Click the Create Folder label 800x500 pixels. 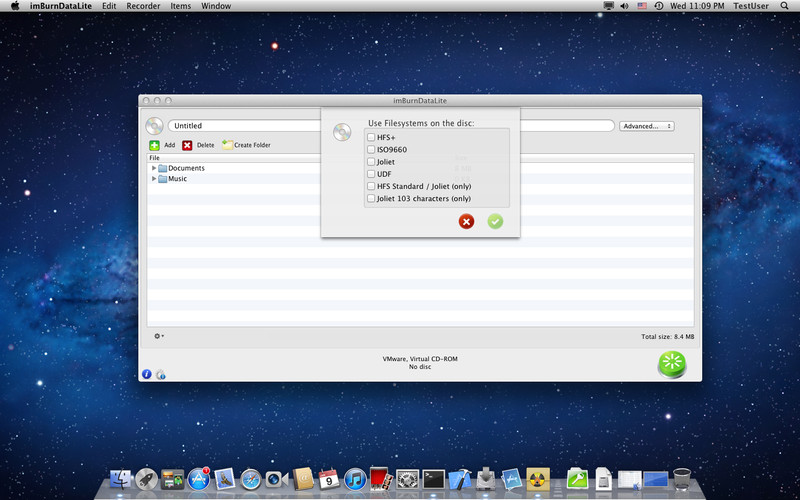tap(252, 145)
